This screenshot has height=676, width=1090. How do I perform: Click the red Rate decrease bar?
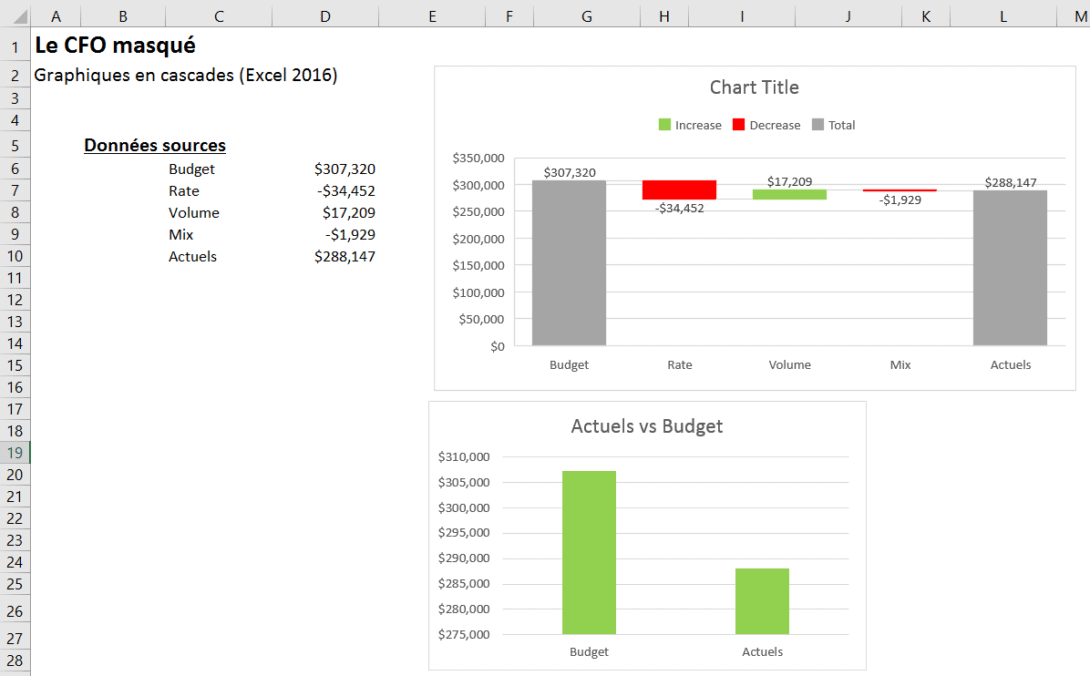(x=679, y=188)
